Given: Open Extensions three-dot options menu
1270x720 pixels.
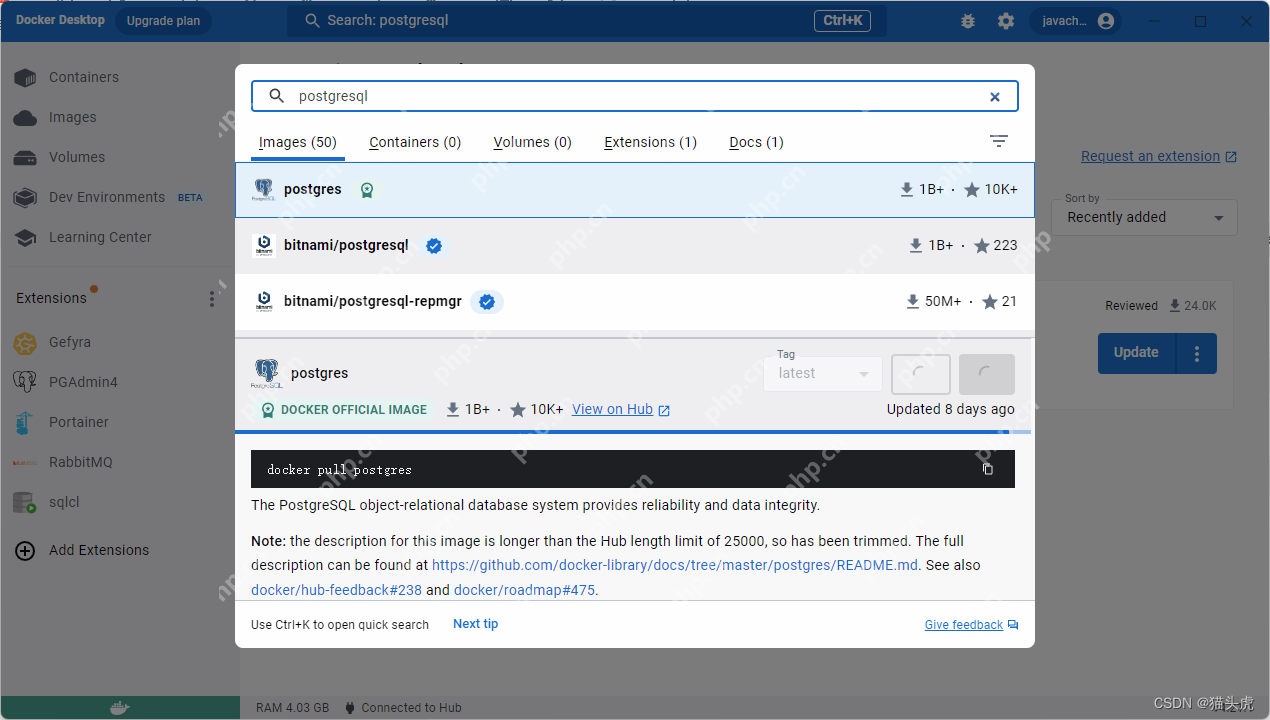Looking at the screenshot, I should (x=211, y=298).
